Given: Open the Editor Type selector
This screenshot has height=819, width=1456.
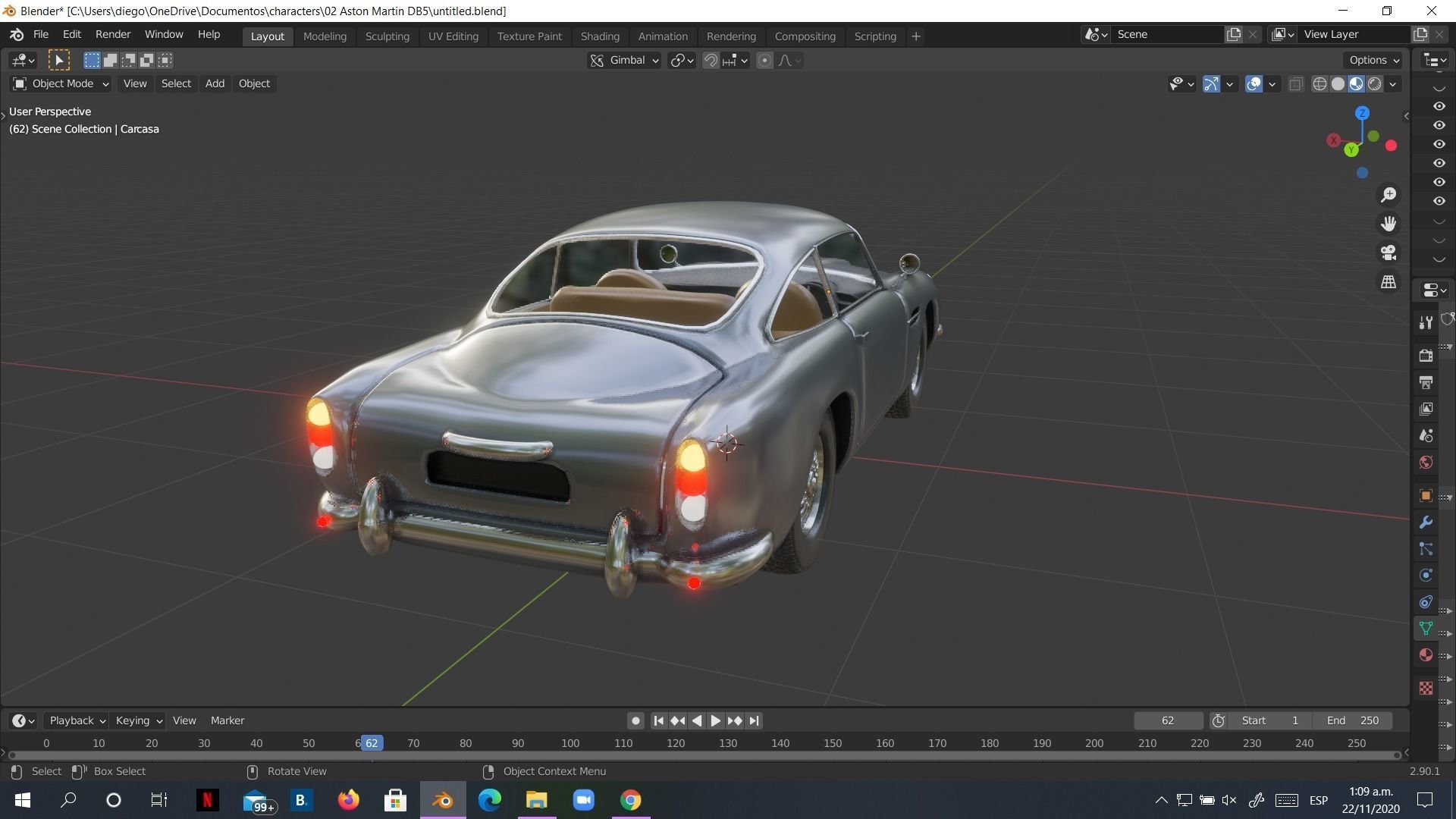Looking at the screenshot, I should 23,60.
